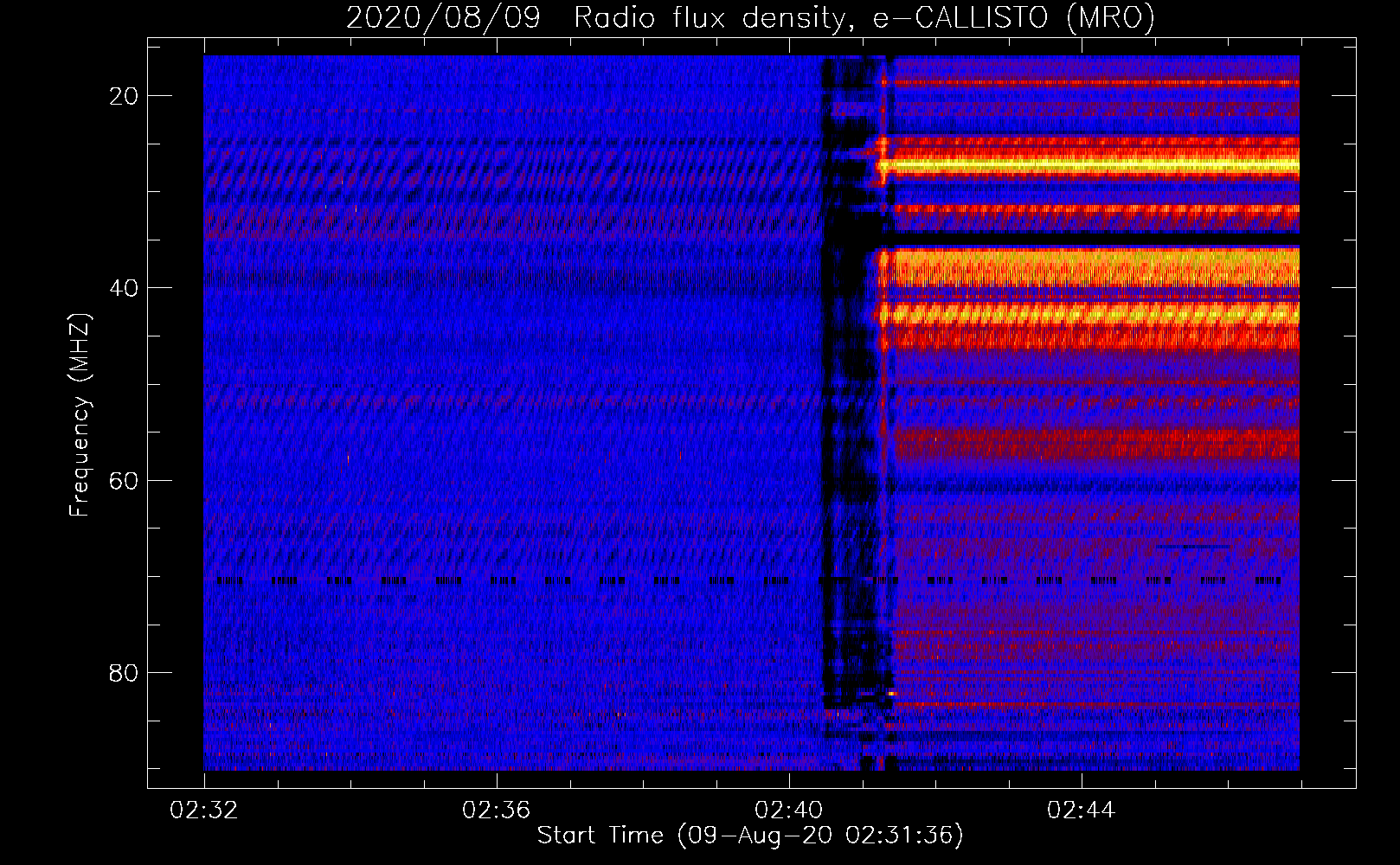
Task: Click the 80 MHz frequency tick label
Action: coord(124,672)
